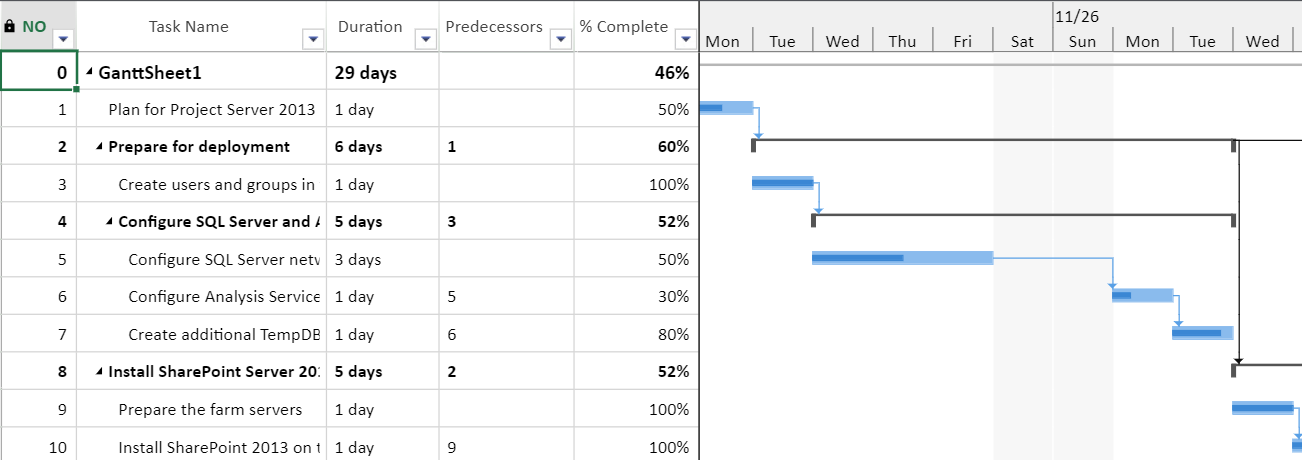Select the Configure Analysis Services task bar
This screenshot has height=460, width=1302.
click(1142, 295)
